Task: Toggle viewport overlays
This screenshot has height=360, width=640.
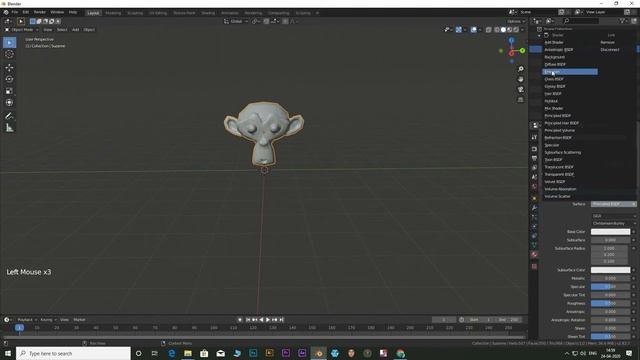Action: (473, 30)
